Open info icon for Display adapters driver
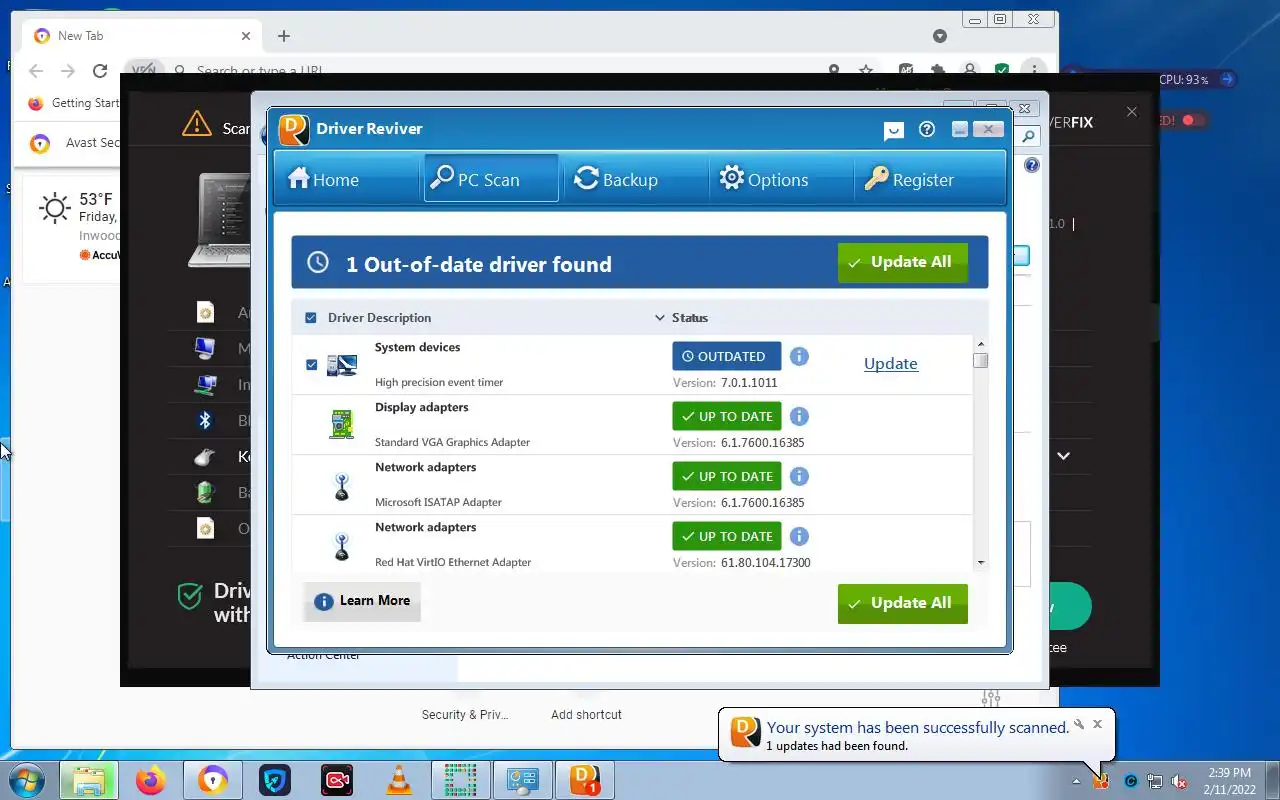Image resolution: width=1280 pixels, height=800 pixels. 799,416
